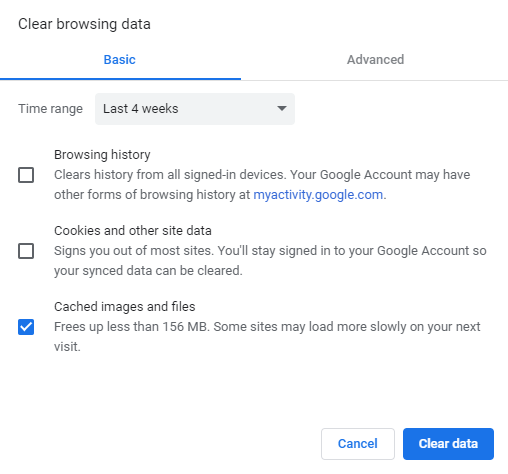The width and height of the screenshot is (508, 474).
Task: Click the blue Clear data button
Action: tap(448, 444)
